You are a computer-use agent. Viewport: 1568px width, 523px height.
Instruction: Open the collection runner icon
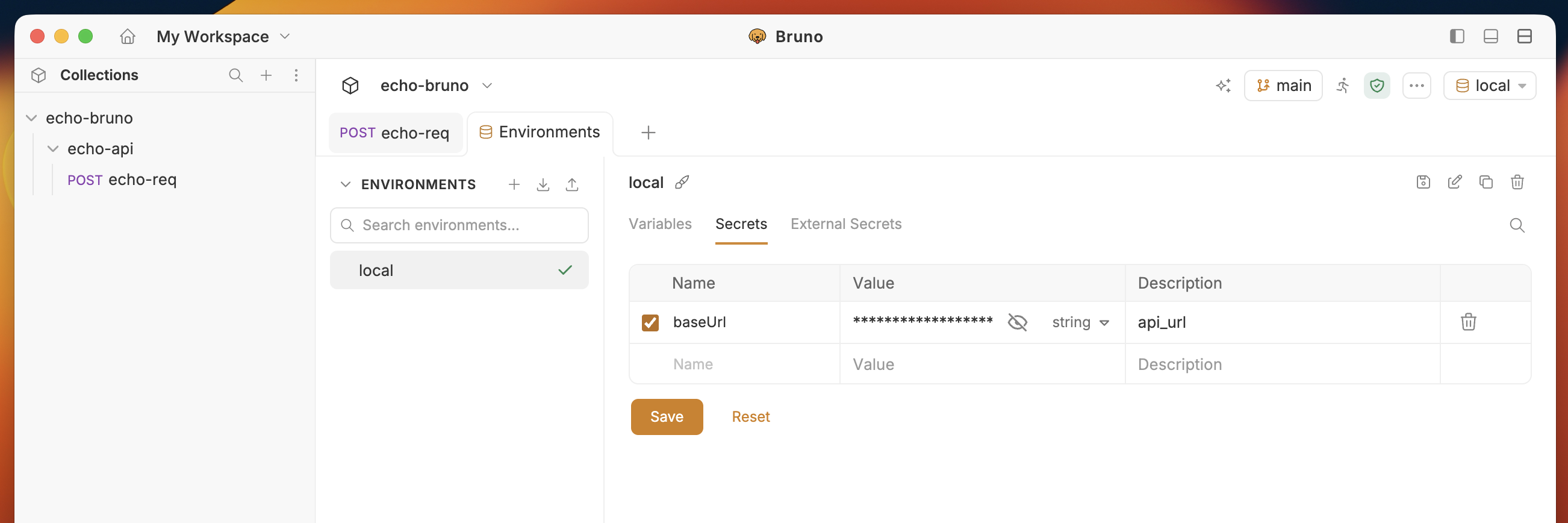coord(1343,86)
